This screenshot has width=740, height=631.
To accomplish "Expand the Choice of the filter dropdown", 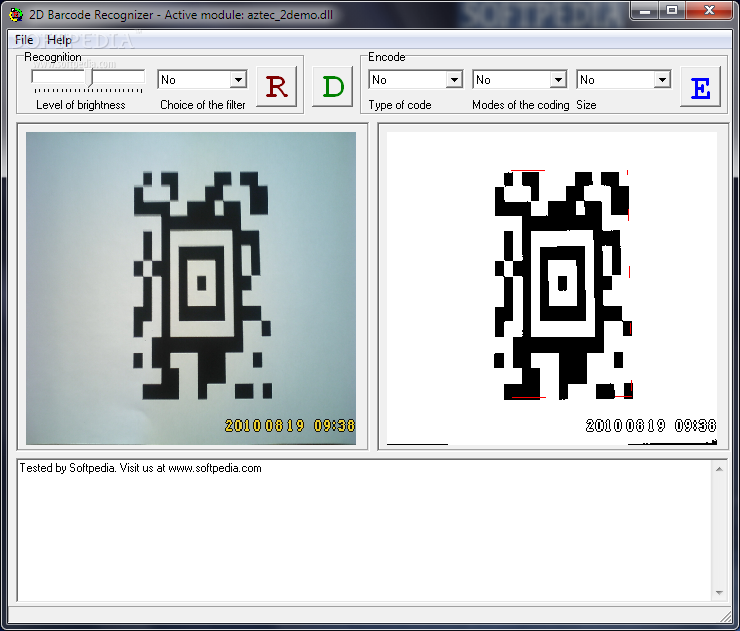I will pos(238,80).
